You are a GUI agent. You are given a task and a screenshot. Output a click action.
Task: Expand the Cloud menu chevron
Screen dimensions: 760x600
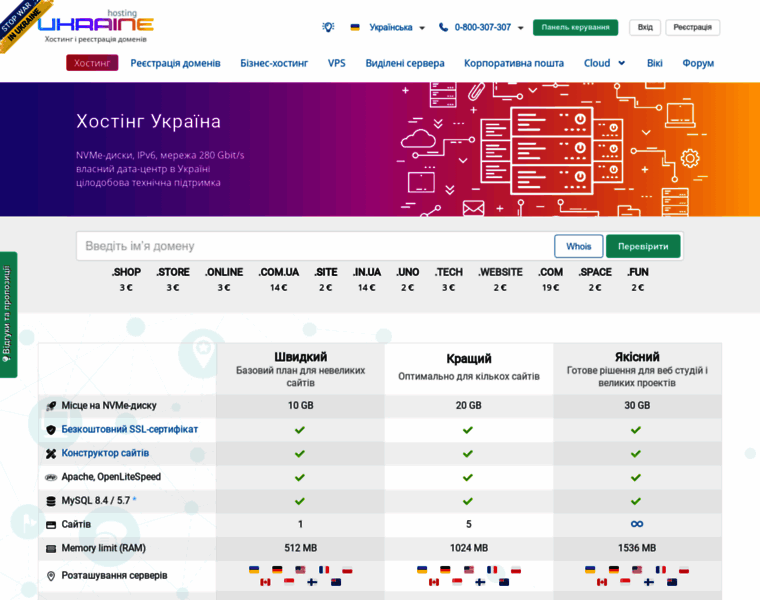(622, 63)
